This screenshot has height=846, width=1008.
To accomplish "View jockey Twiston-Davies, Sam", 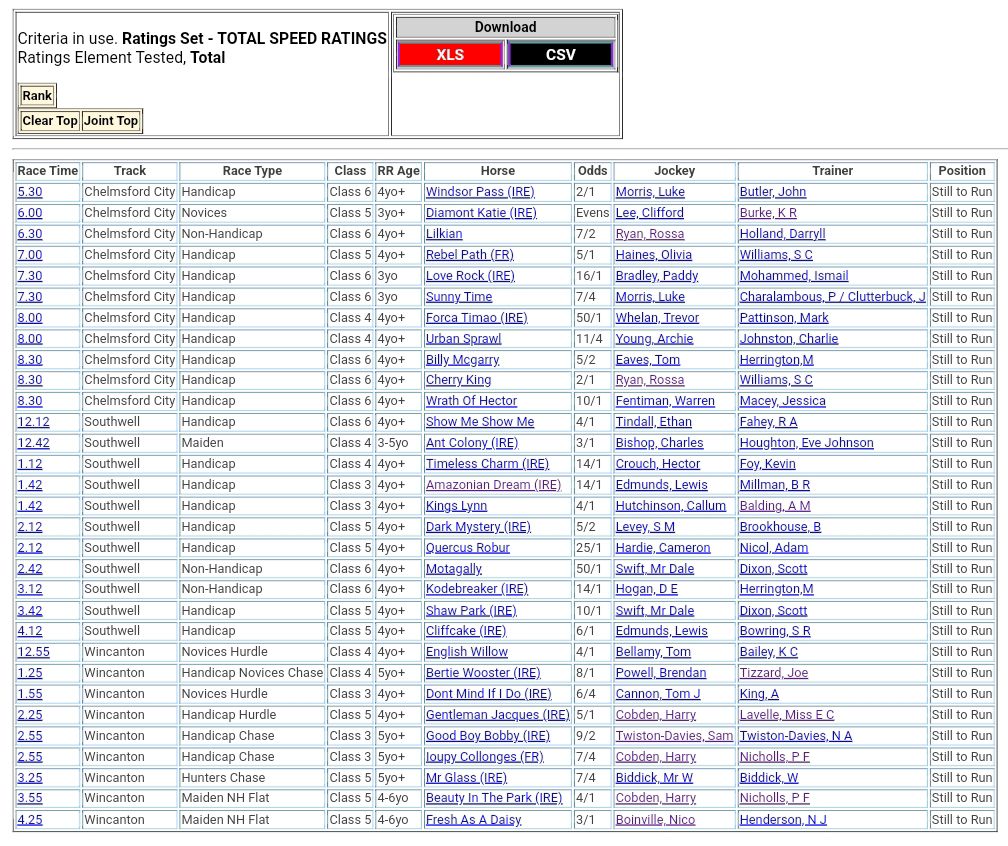I will coord(674,736).
